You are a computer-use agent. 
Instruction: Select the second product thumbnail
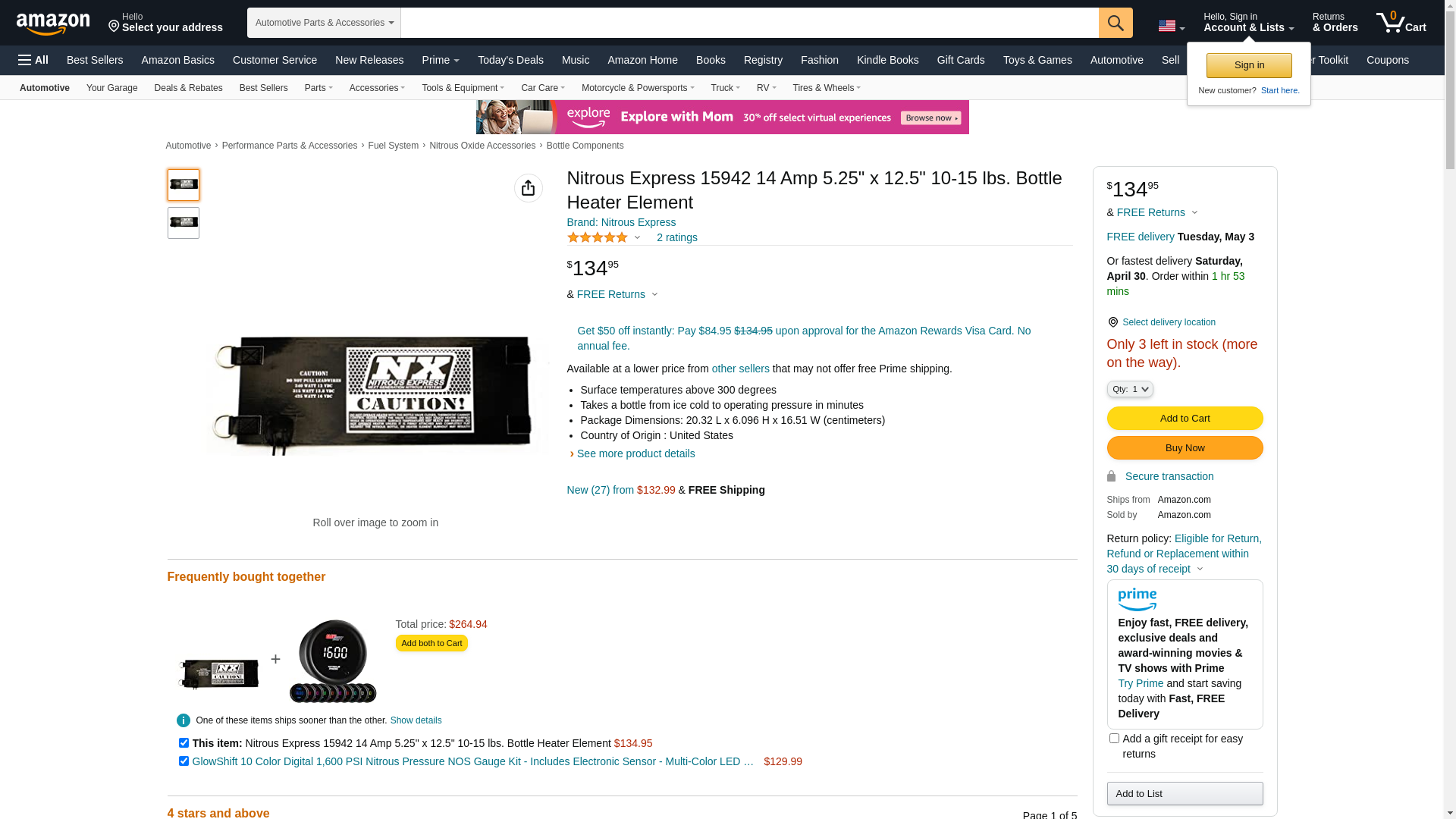click(184, 223)
